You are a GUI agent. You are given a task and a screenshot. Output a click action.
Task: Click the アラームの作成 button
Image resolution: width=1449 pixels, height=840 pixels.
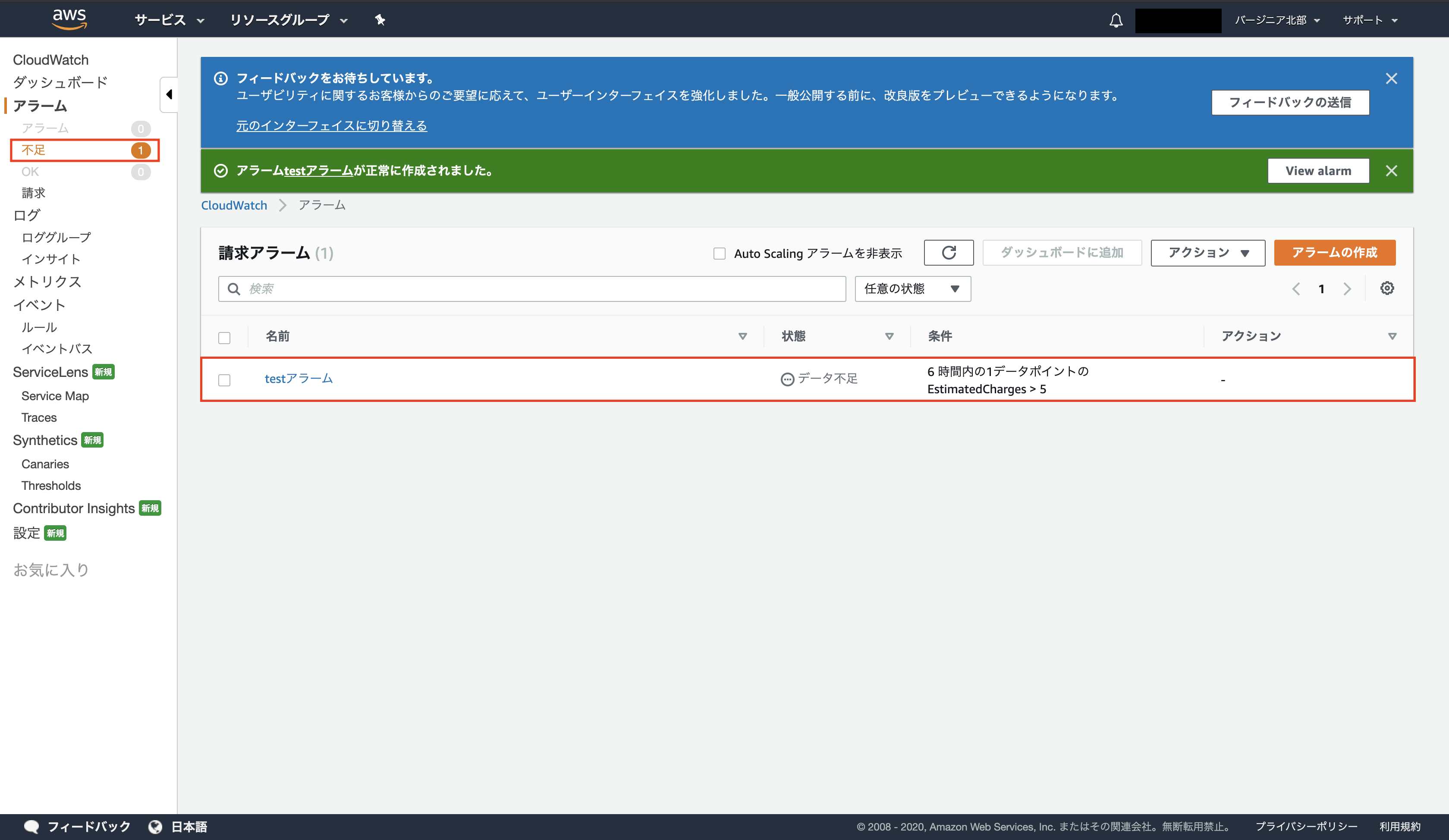[x=1334, y=252]
